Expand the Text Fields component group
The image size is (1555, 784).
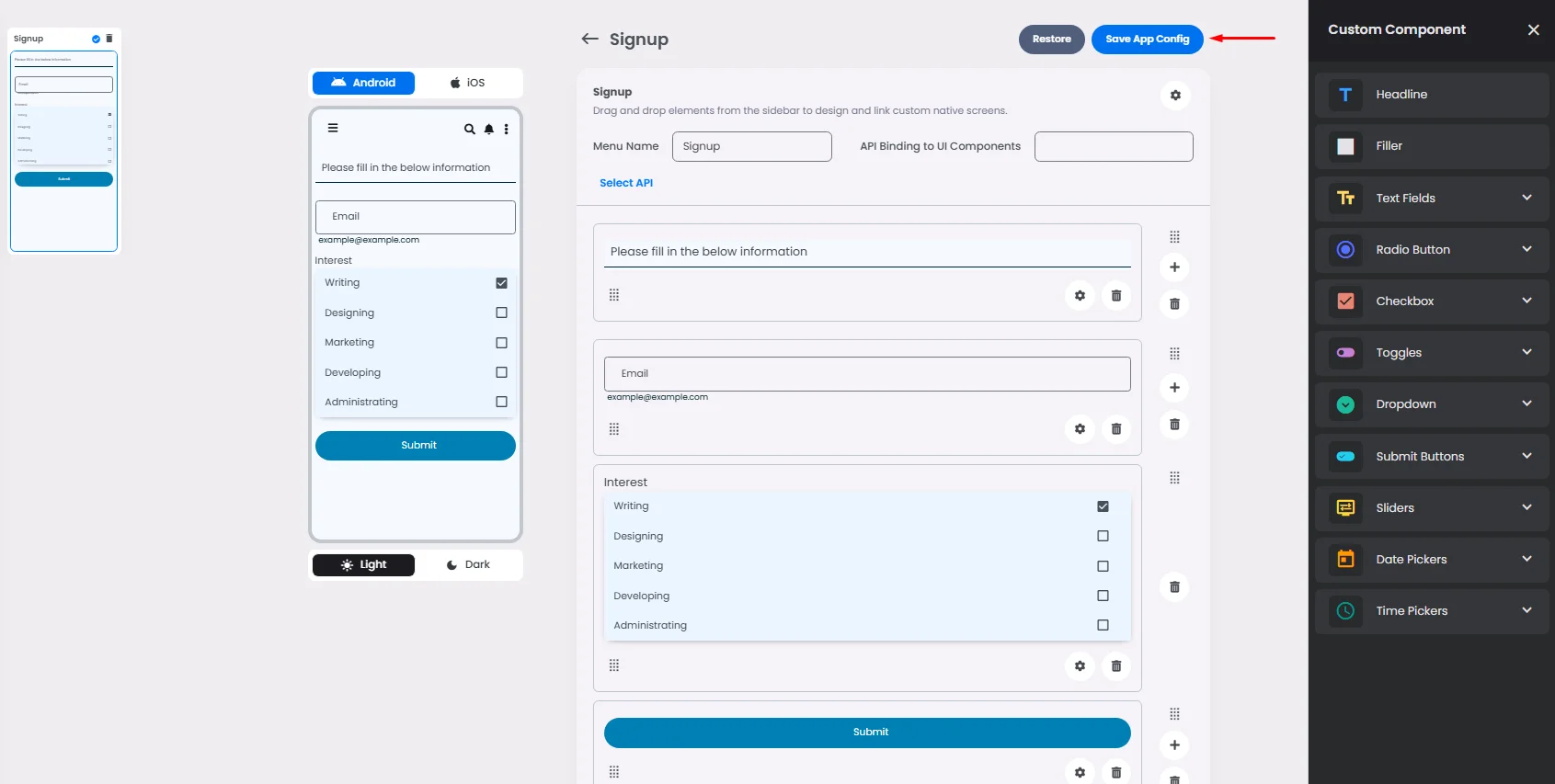click(x=1526, y=198)
